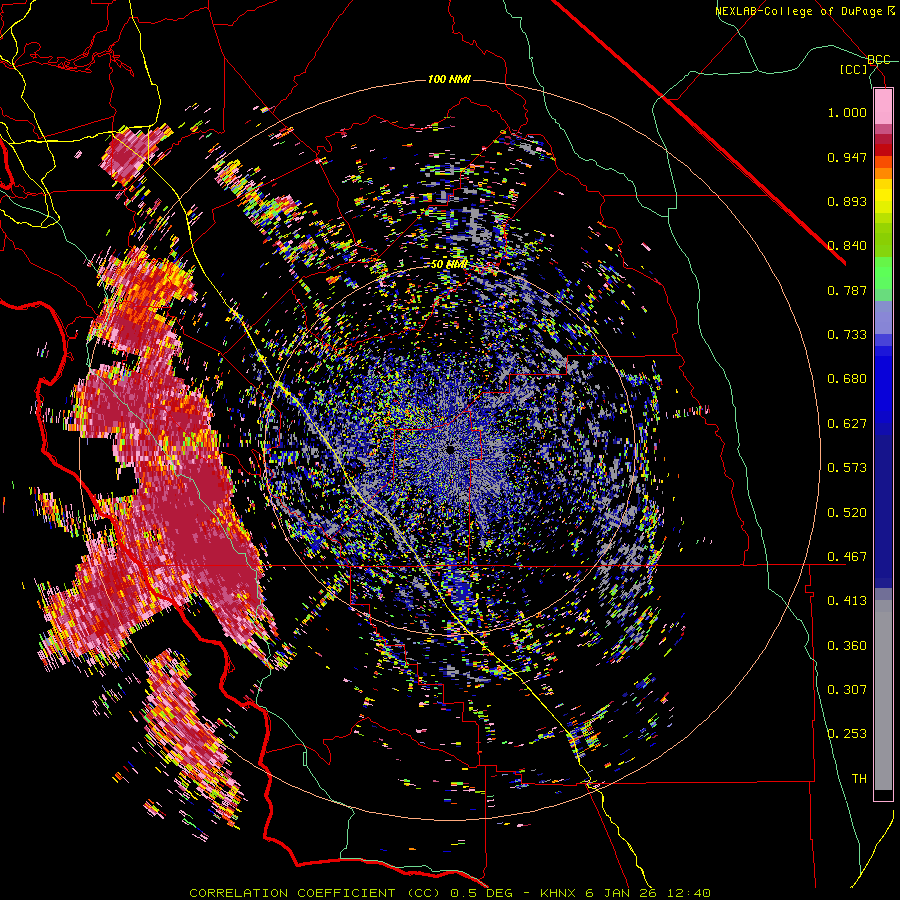Click the 100 NMI range ring label

(449, 79)
